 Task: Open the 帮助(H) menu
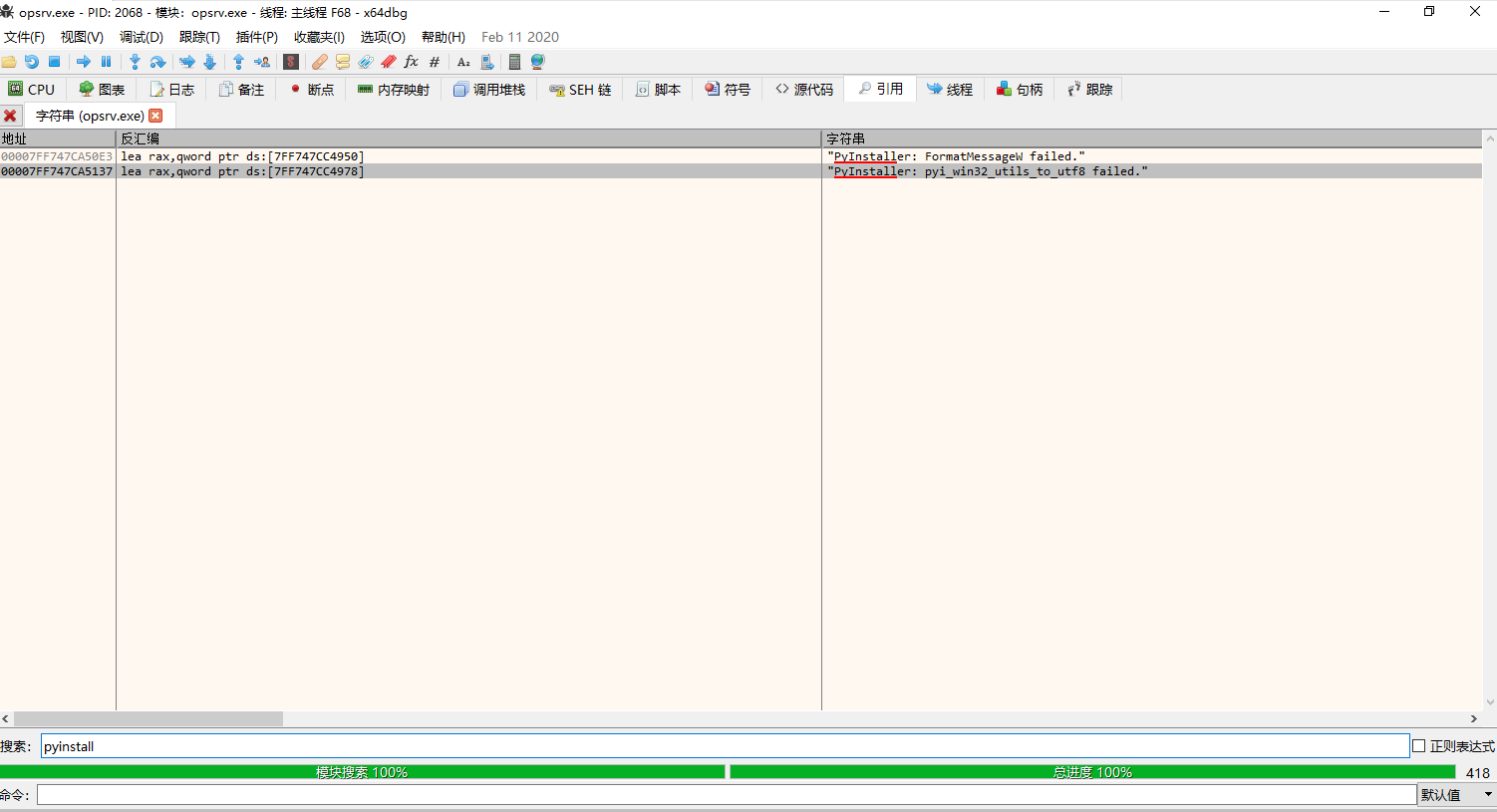coord(444,37)
